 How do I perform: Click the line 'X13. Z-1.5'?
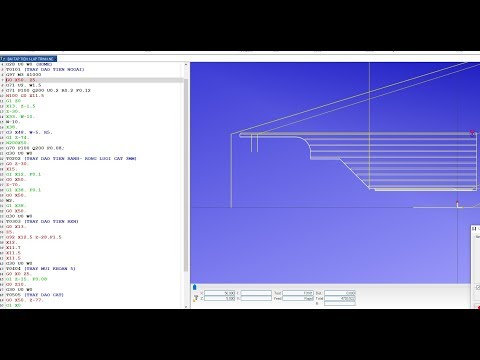click(20, 106)
